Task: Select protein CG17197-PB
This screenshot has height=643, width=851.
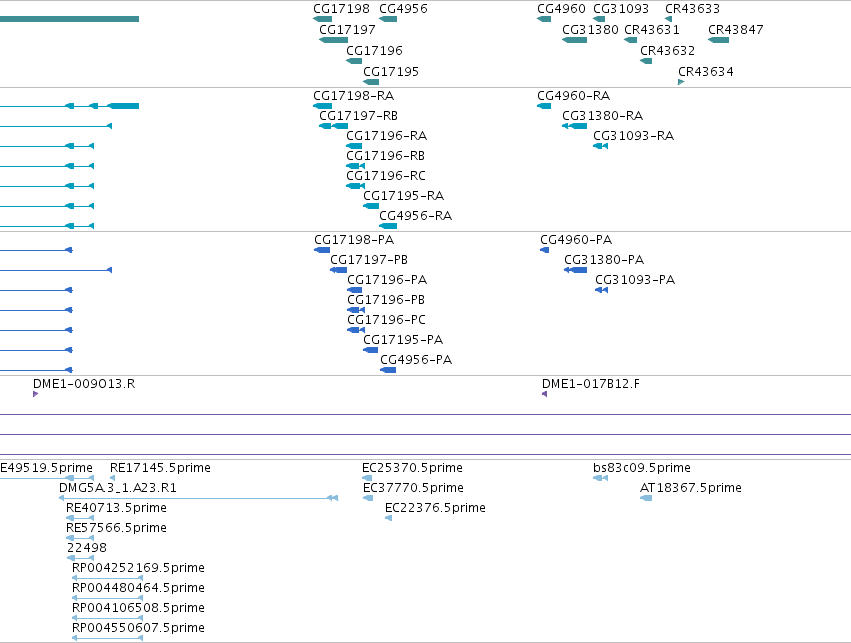Action: (x=339, y=270)
